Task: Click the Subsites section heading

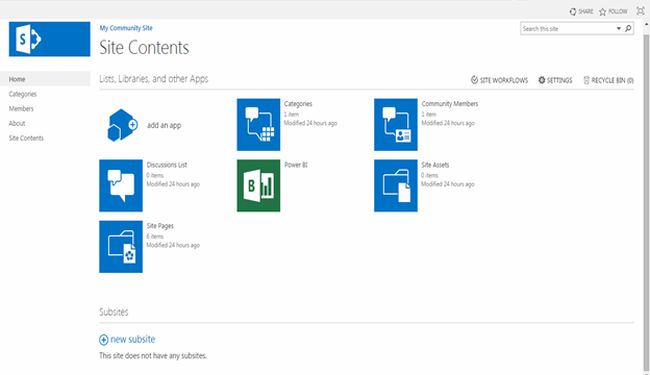Action: tap(114, 312)
